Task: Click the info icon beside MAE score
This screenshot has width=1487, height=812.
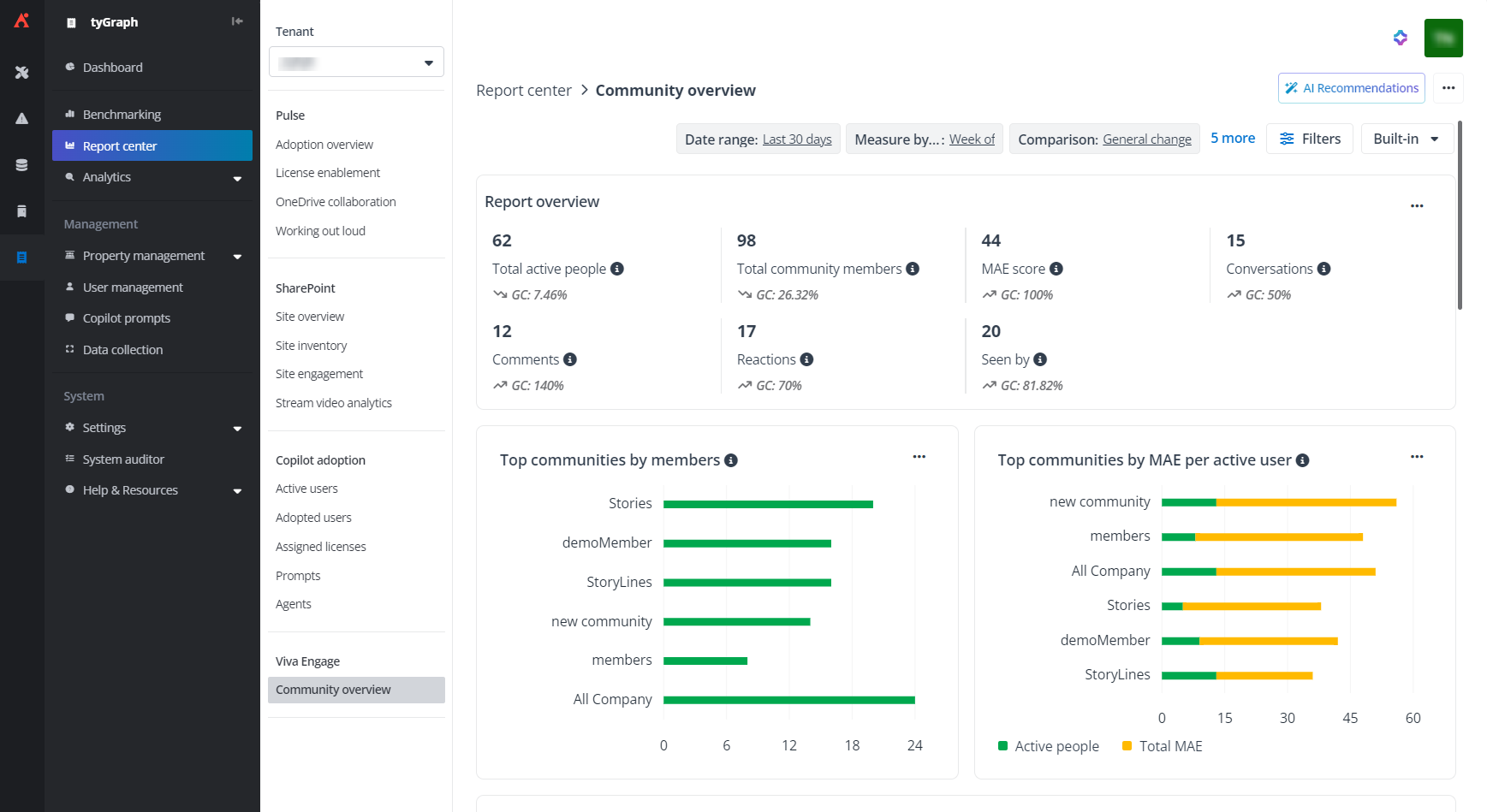Action: pos(1056,269)
